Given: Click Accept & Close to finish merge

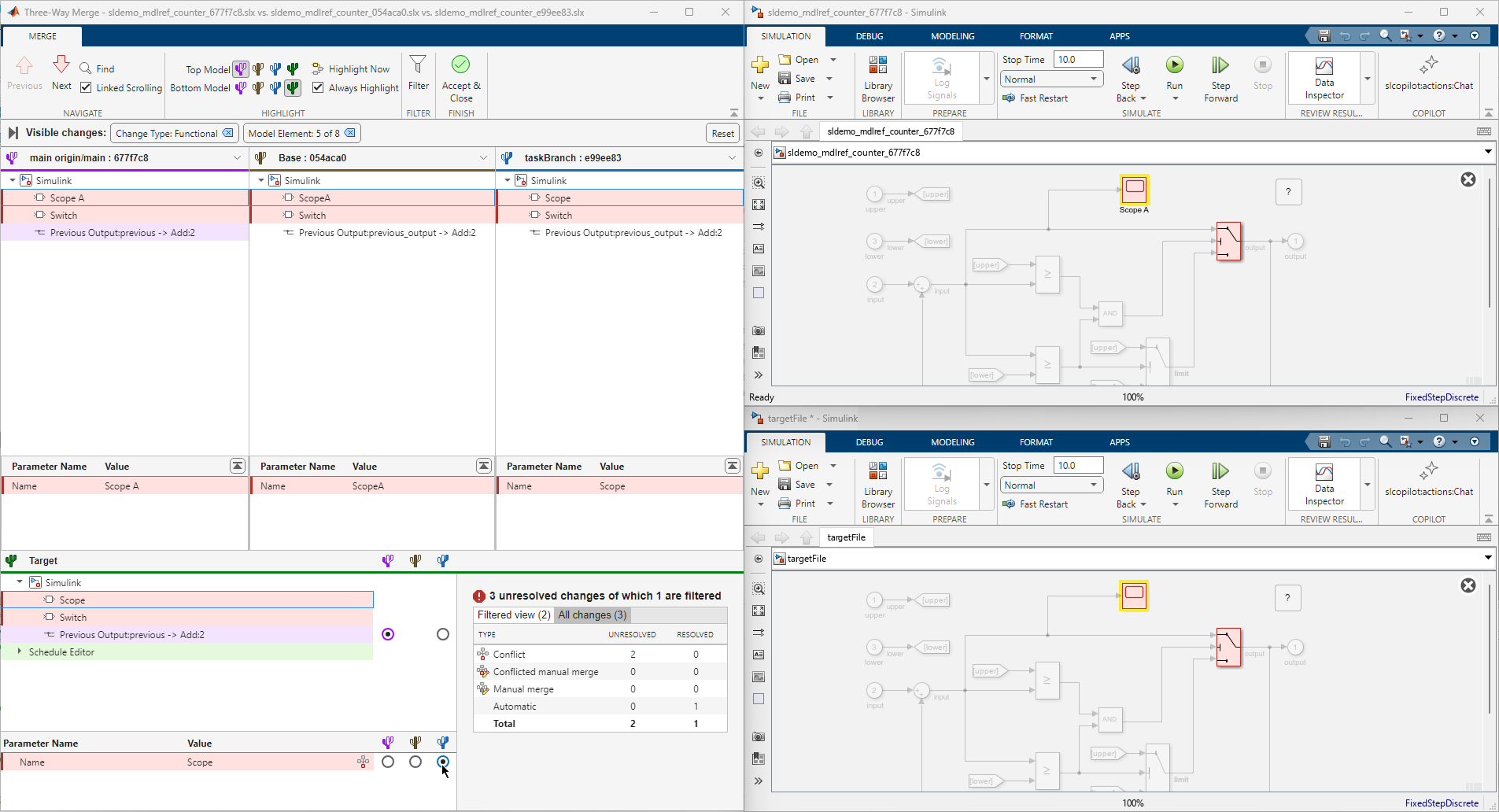Looking at the screenshot, I should pyautogui.click(x=461, y=79).
